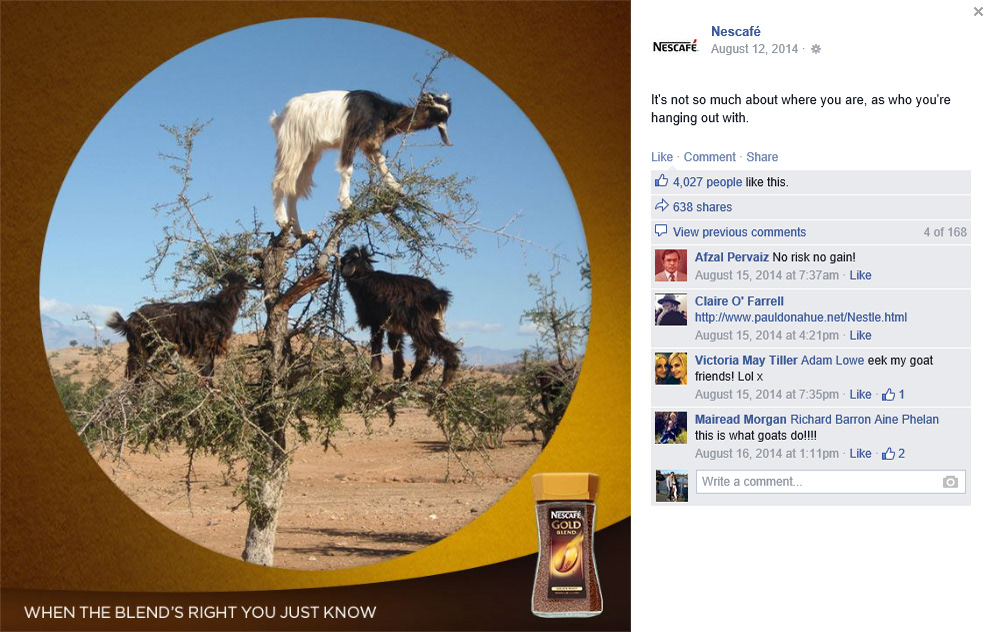This screenshot has width=991, height=632.
Task: Like Claire O' Farrell's comment
Action: [860, 336]
